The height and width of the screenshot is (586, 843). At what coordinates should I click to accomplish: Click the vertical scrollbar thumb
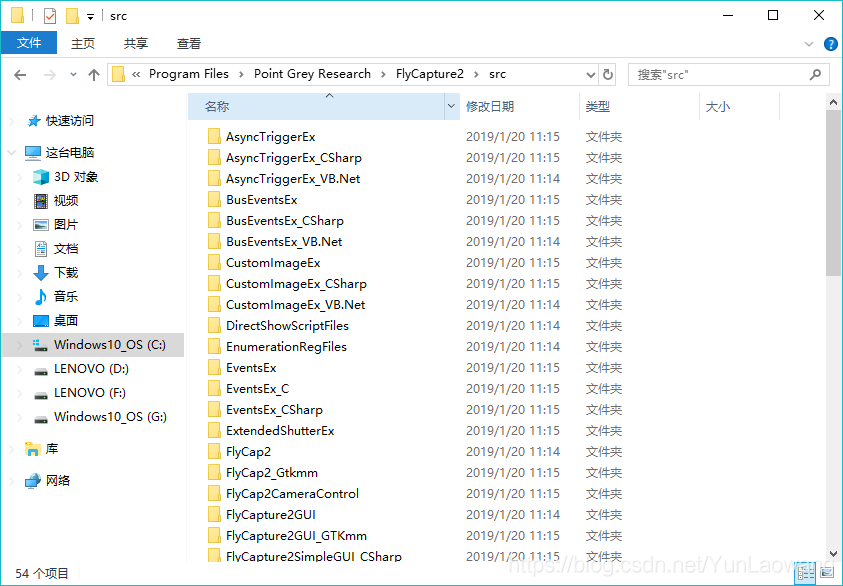coord(833,193)
